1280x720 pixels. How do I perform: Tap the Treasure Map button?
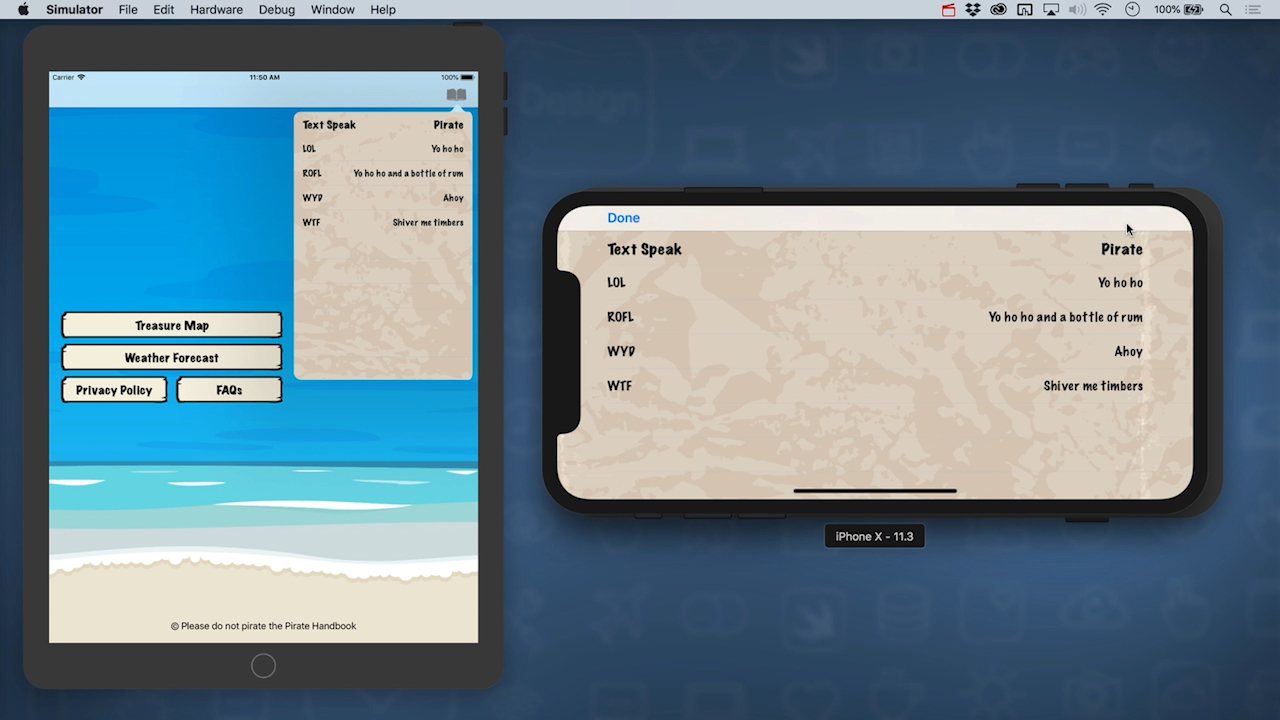click(x=171, y=324)
